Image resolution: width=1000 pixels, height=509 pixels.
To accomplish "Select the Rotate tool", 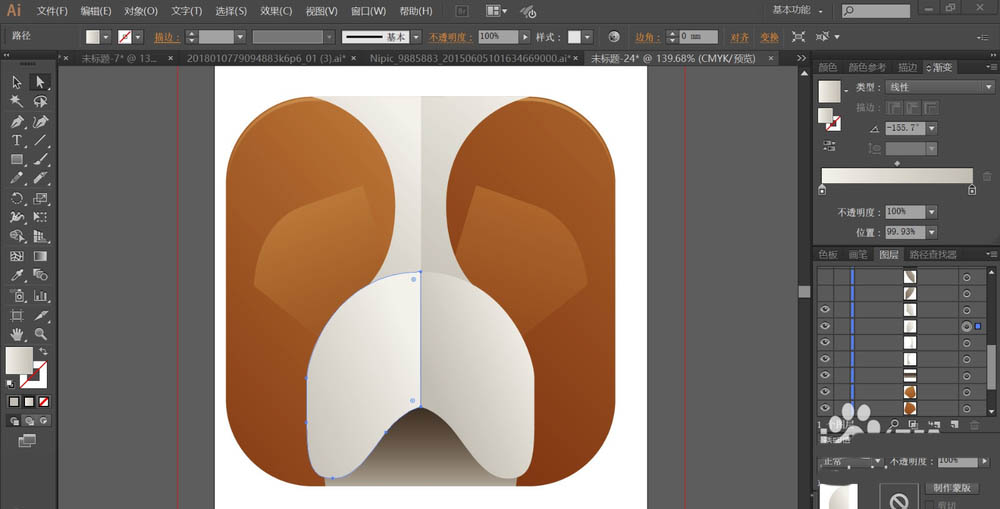I will click(17, 198).
